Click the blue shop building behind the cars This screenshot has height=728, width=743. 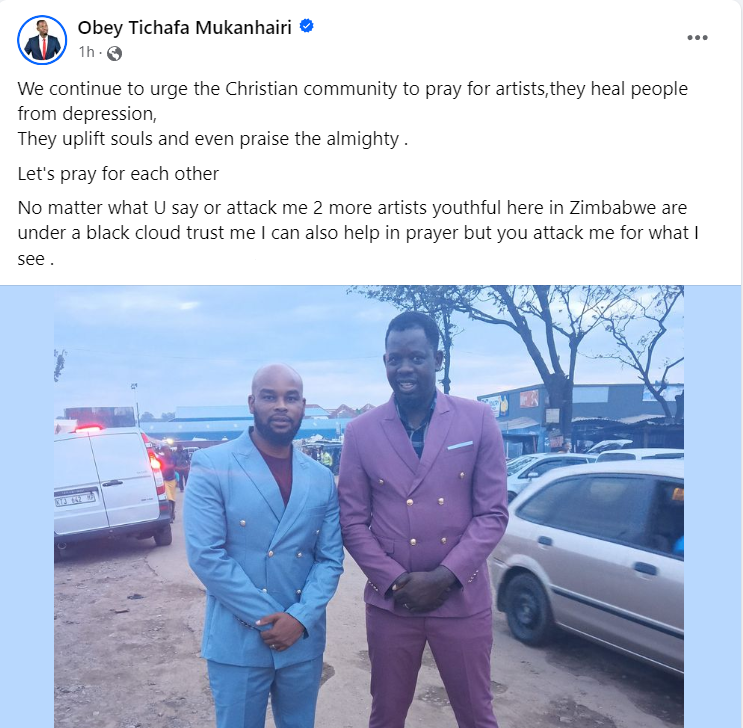[x=580, y=412]
